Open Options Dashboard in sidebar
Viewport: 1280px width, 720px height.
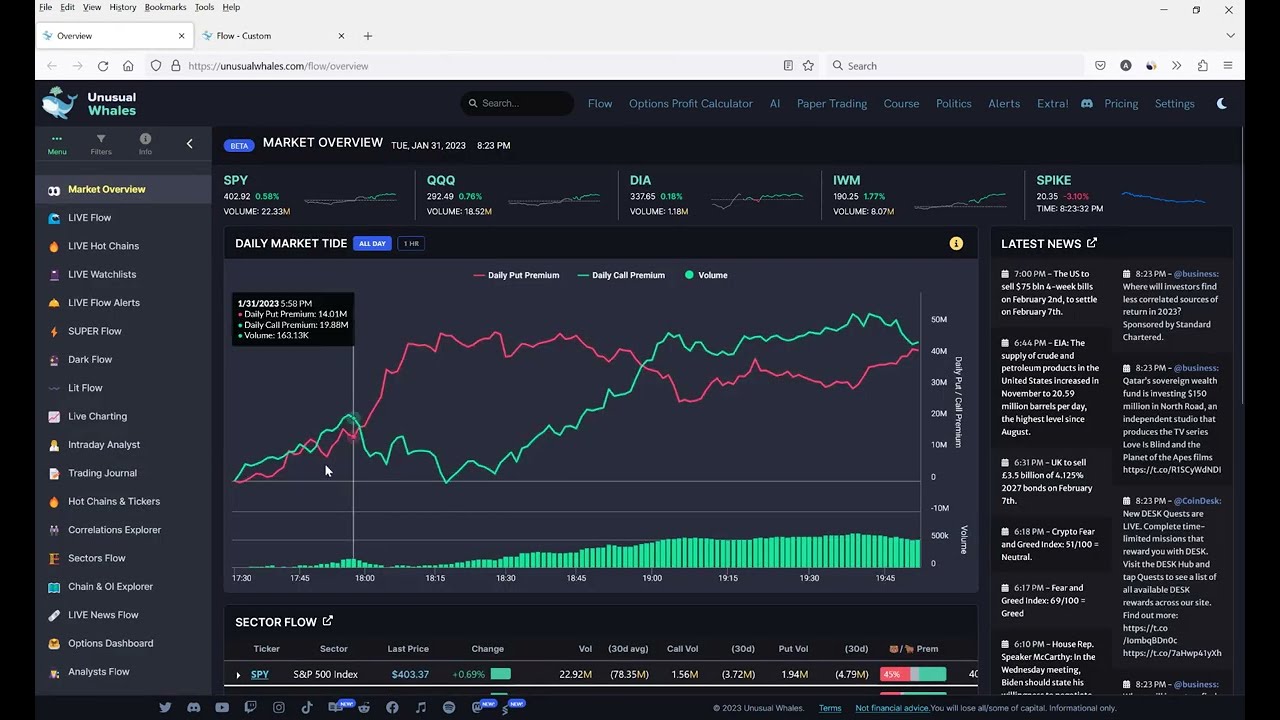click(x=123, y=643)
